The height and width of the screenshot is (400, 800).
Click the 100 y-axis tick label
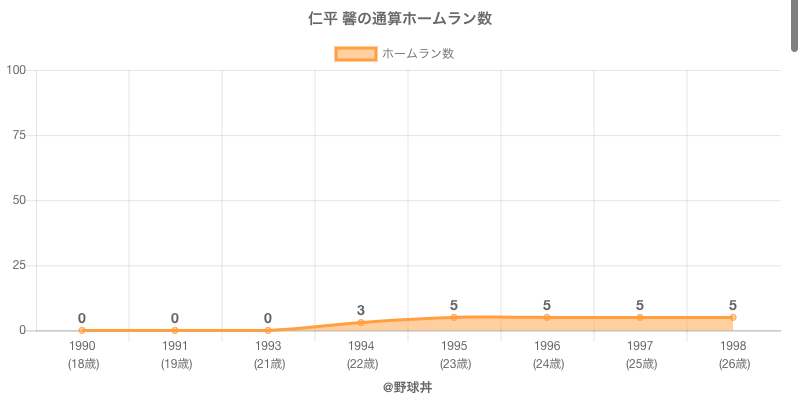[15, 70]
